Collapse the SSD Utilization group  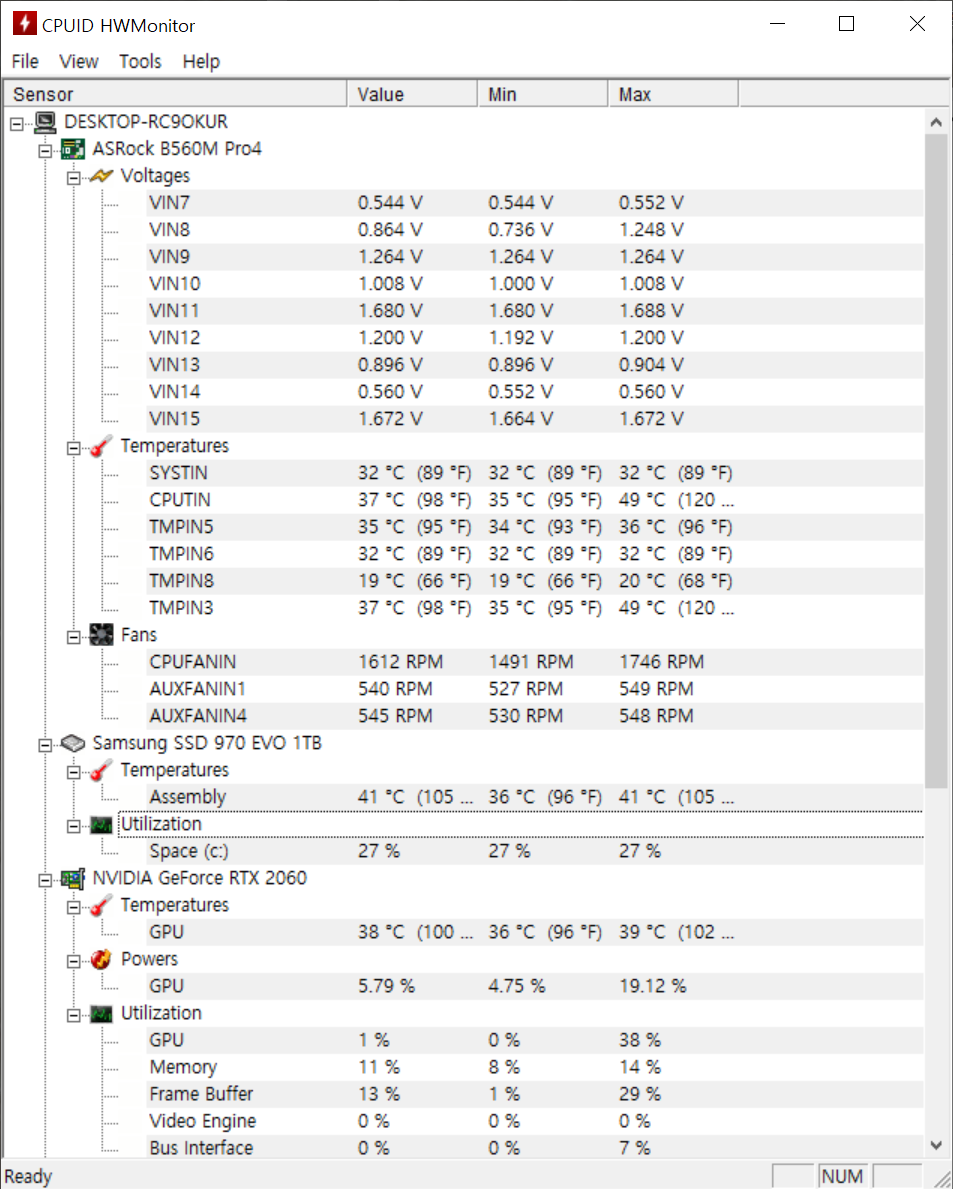74,826
